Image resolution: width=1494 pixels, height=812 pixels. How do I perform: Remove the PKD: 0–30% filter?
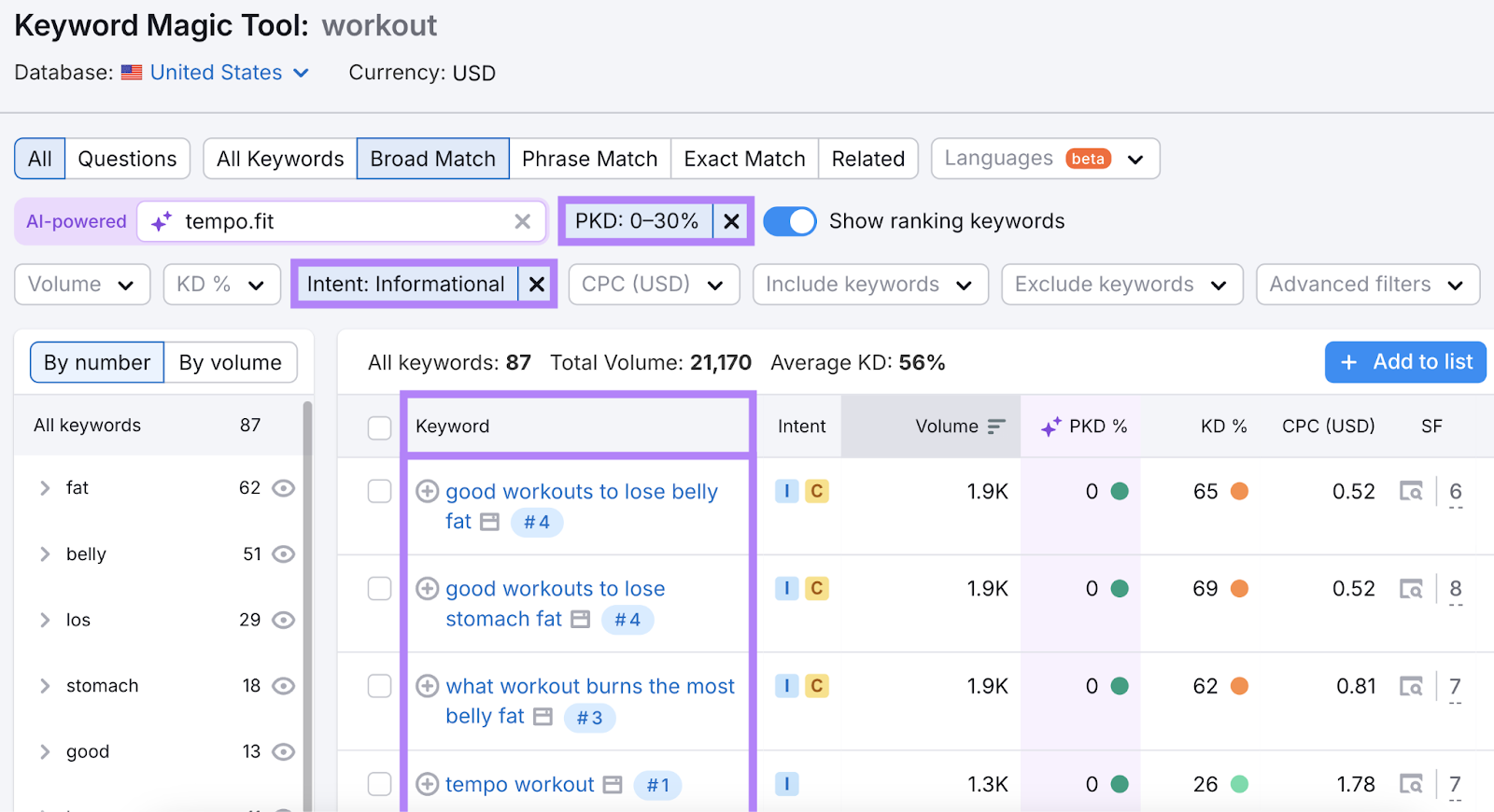(x=732, y=221)
